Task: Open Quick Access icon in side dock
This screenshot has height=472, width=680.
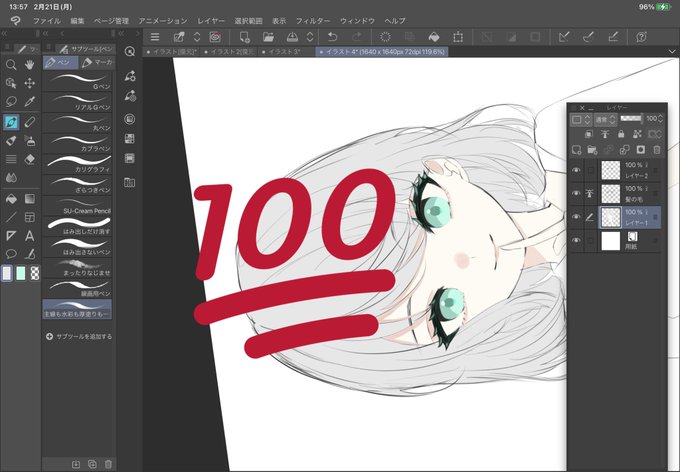Action: [x=129, y=52]
